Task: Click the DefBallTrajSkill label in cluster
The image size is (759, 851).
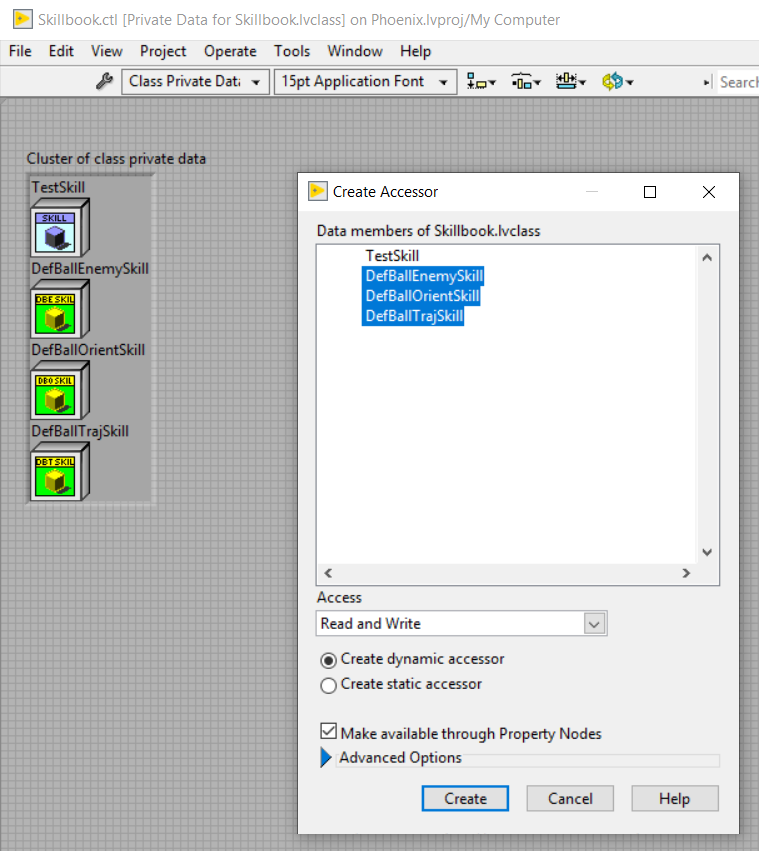Action: tap(80, 431)
